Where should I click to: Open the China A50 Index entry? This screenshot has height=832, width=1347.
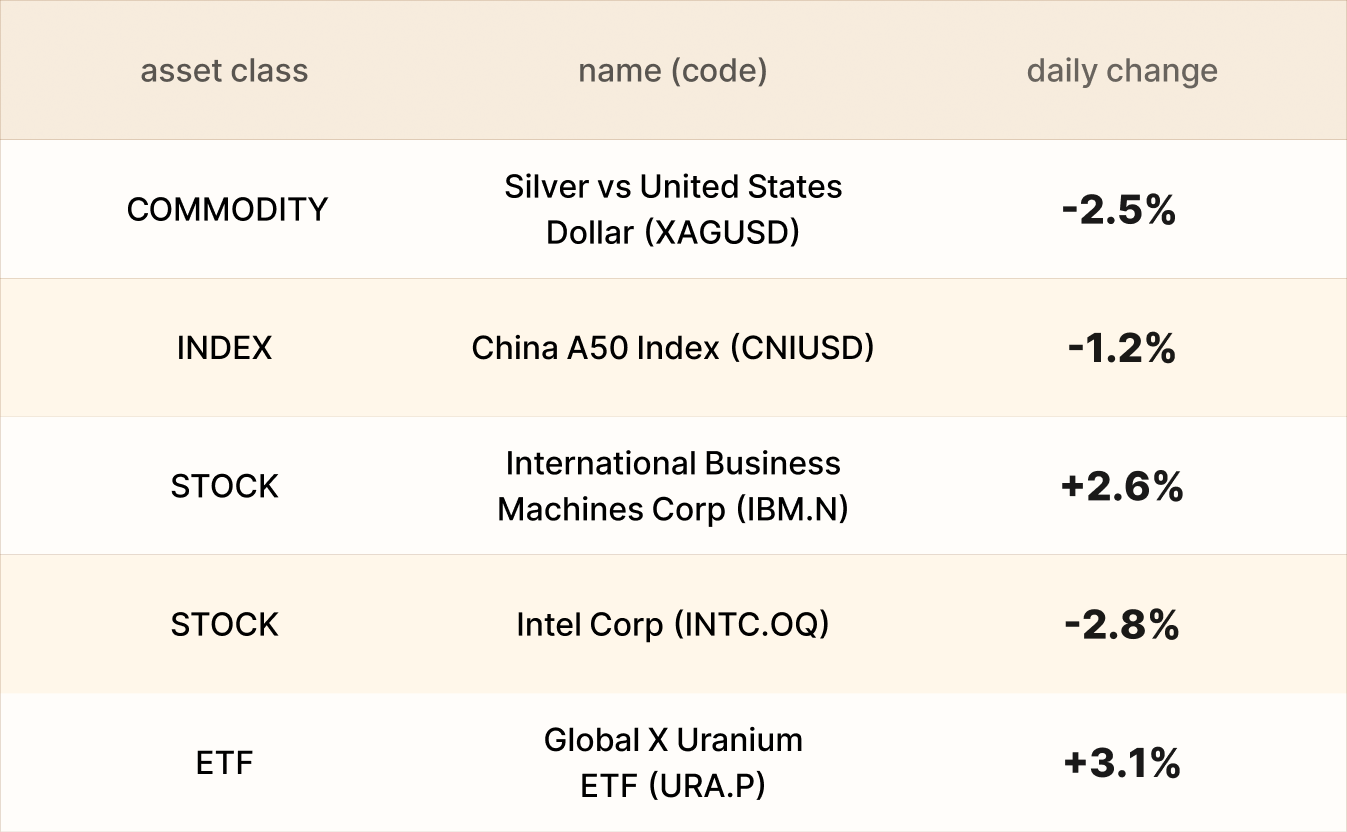[672, 348]
